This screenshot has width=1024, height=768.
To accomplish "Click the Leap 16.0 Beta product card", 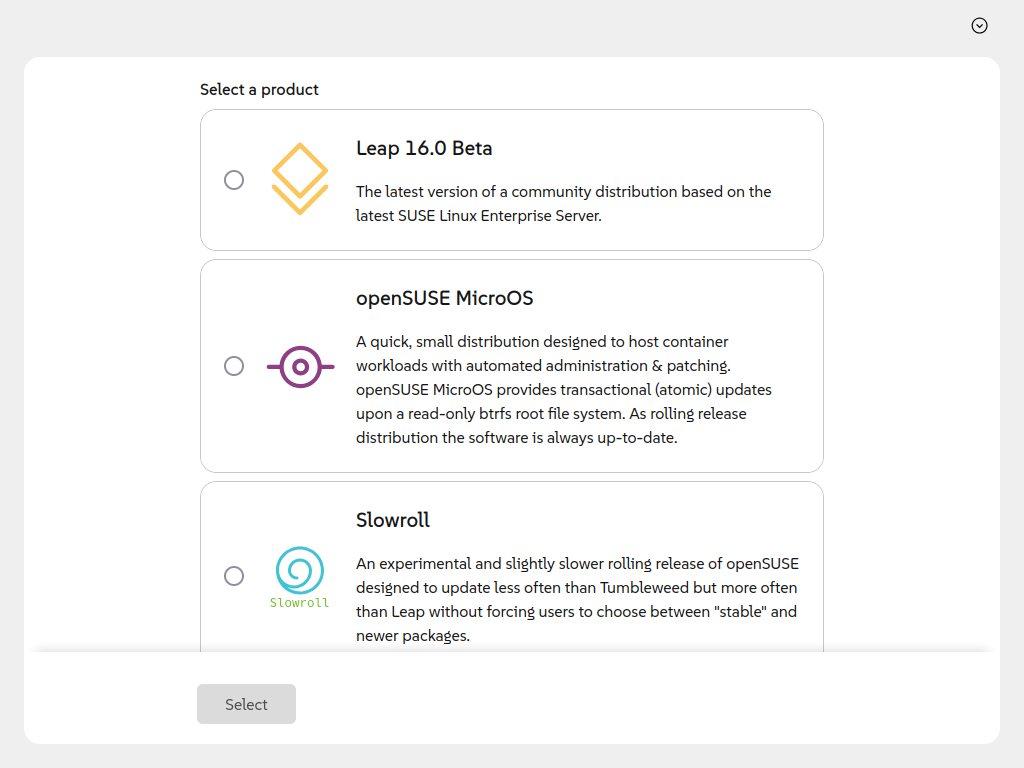I will pos(512,180).
